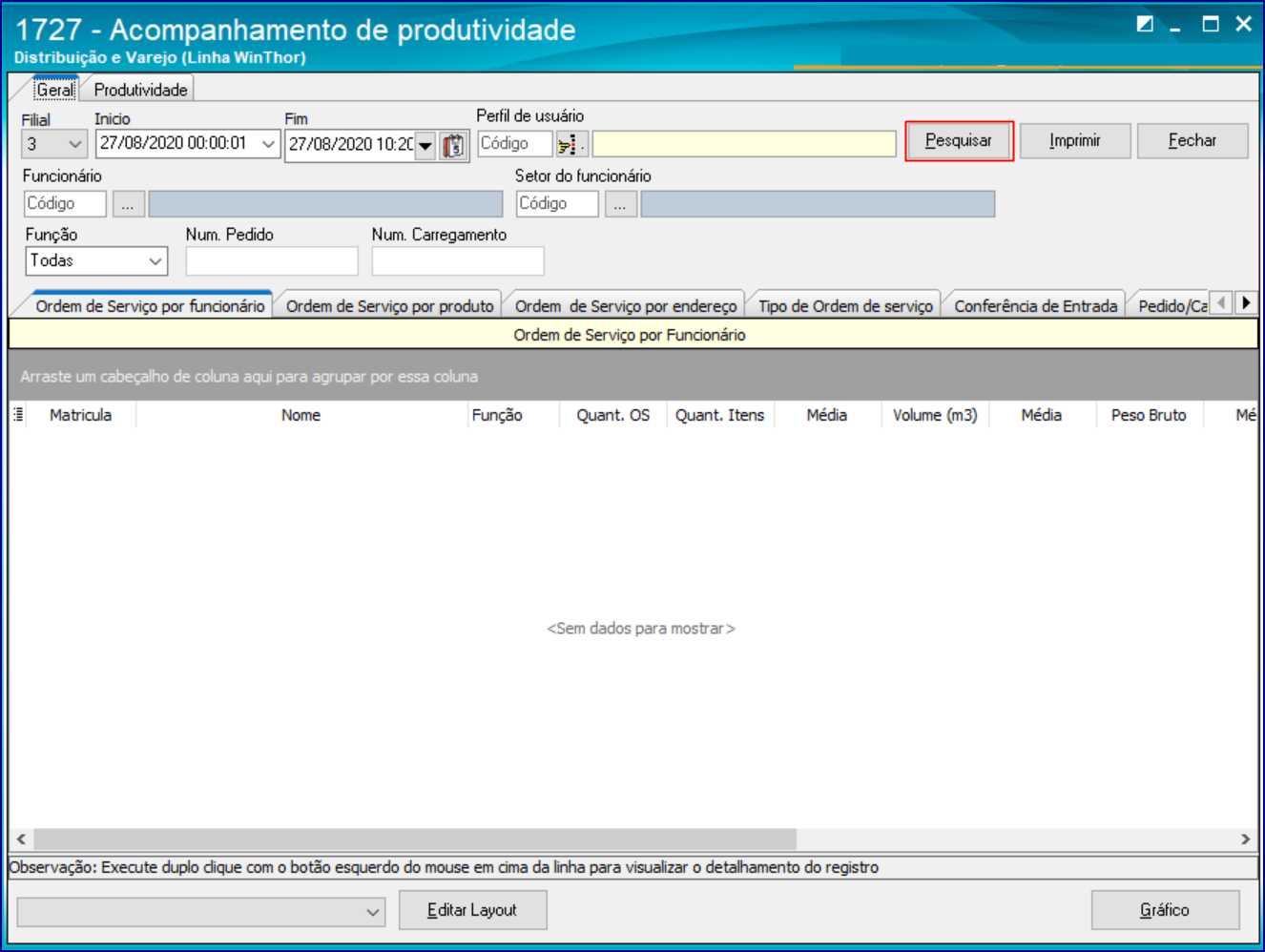Click the Fim date text field
Viewport: 1265px width, 952px height.
click(x=350, y=145)
